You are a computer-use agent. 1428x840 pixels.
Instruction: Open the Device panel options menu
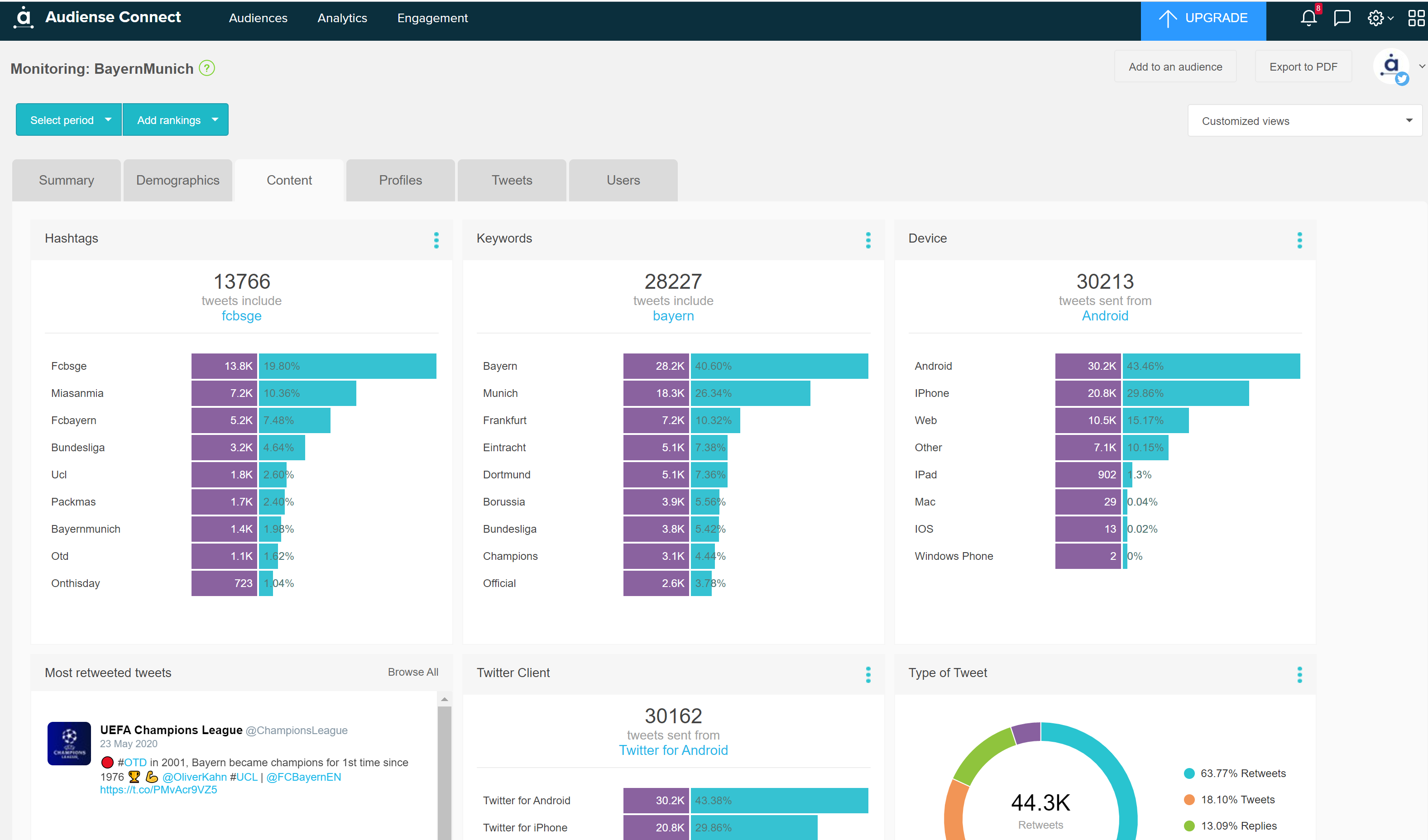point(1299,239)
